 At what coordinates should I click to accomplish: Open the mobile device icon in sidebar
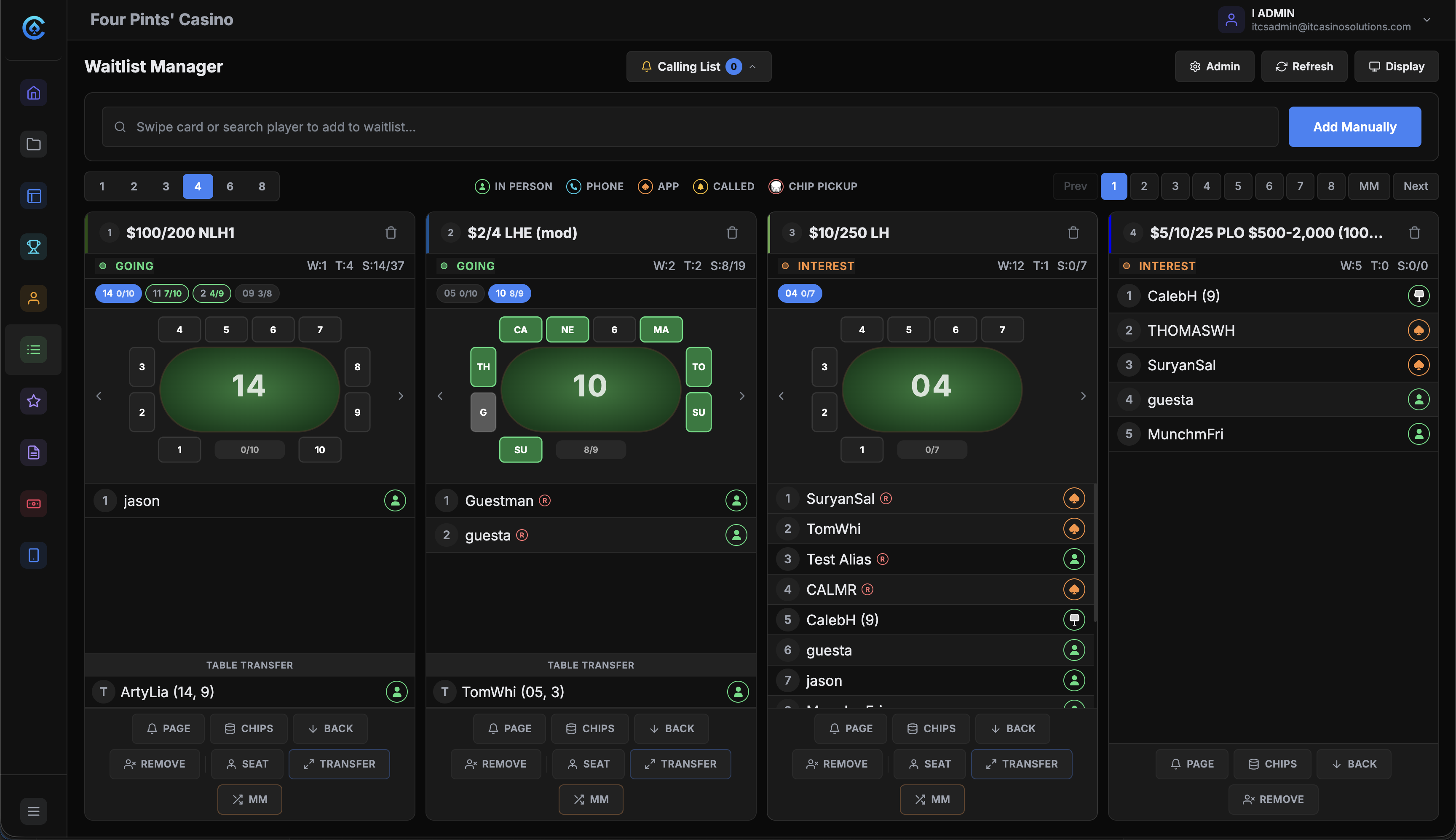[x=33, y=555]
